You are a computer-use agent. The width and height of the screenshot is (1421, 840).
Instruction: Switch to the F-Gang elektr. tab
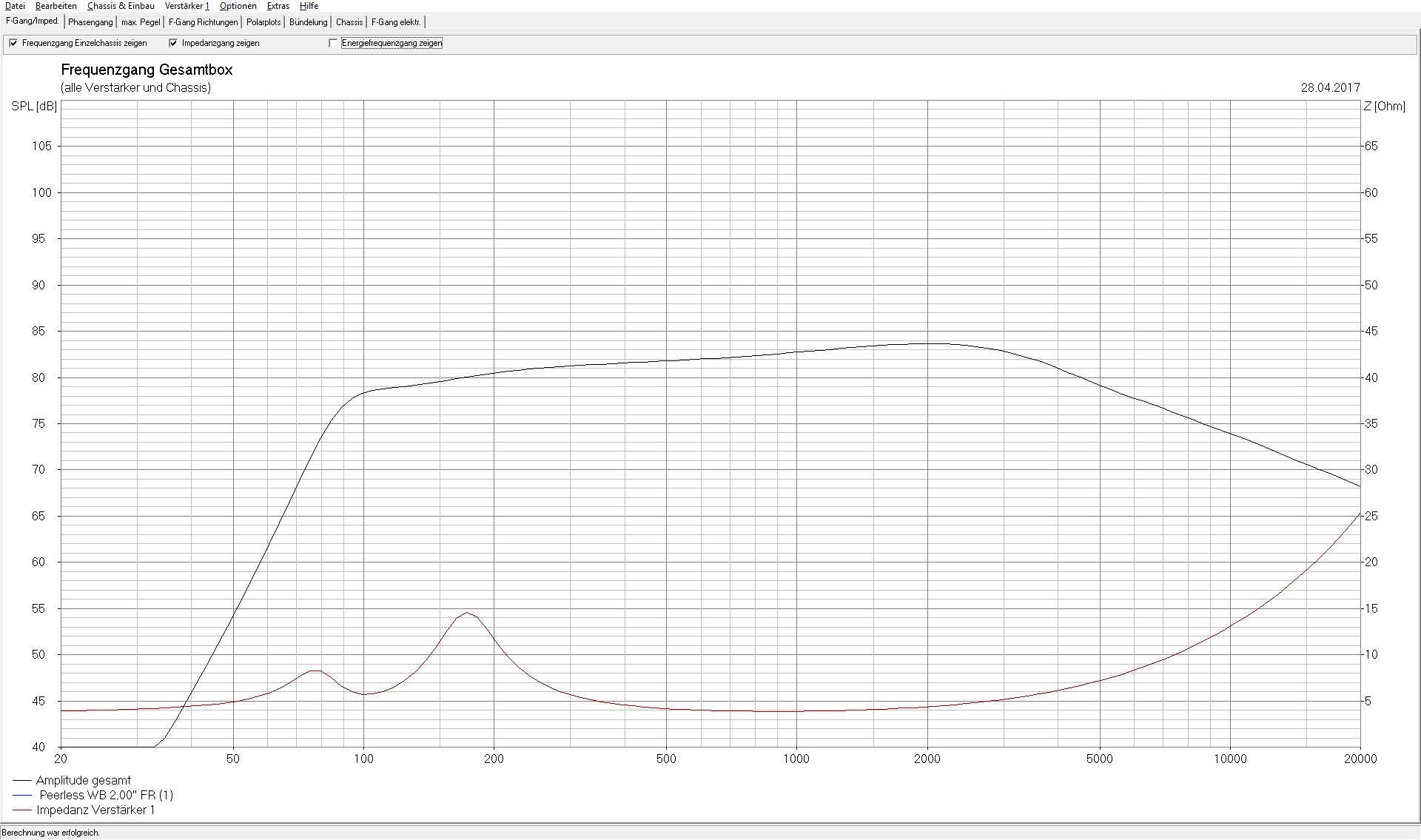pos(396,22)
